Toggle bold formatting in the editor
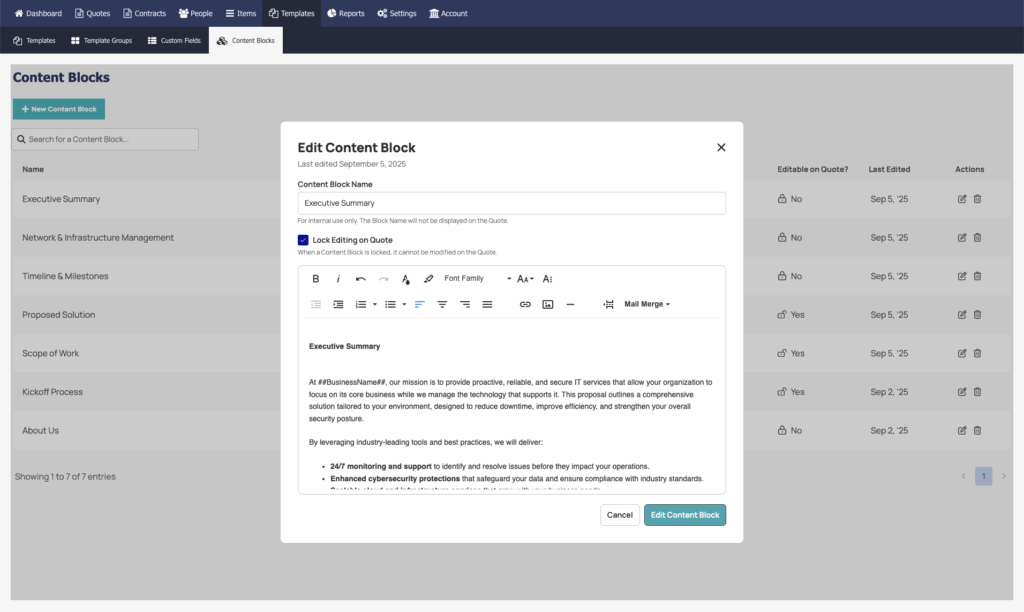 click(316, 279)
